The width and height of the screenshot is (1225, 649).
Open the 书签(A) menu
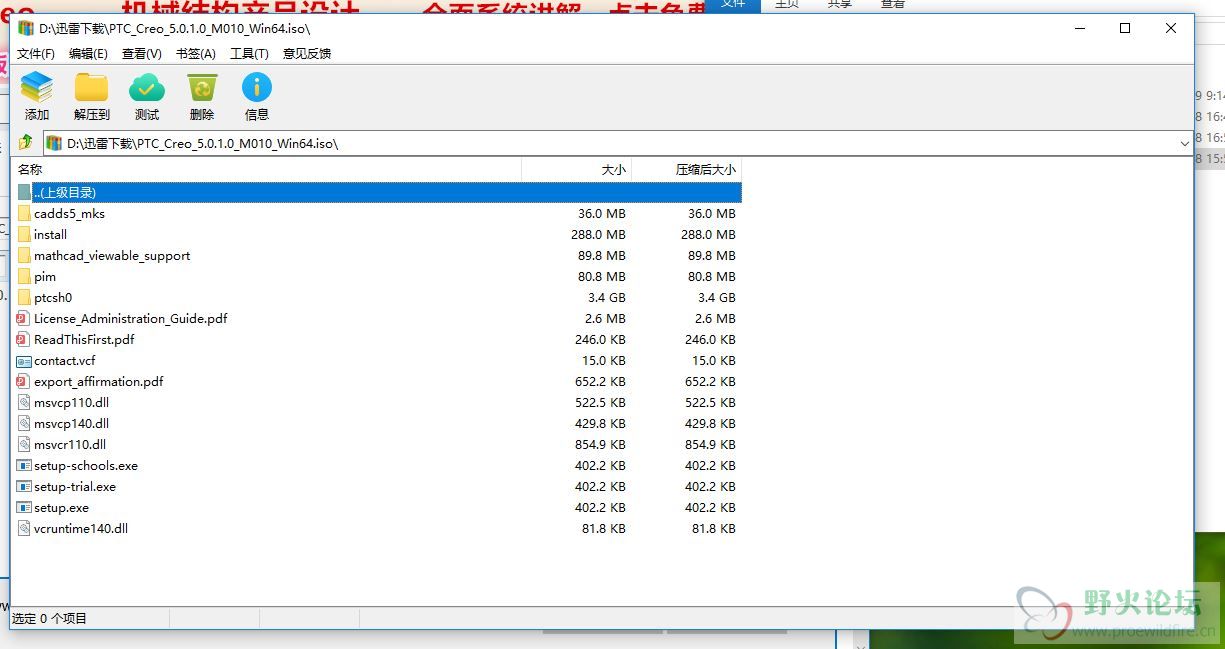196,54
